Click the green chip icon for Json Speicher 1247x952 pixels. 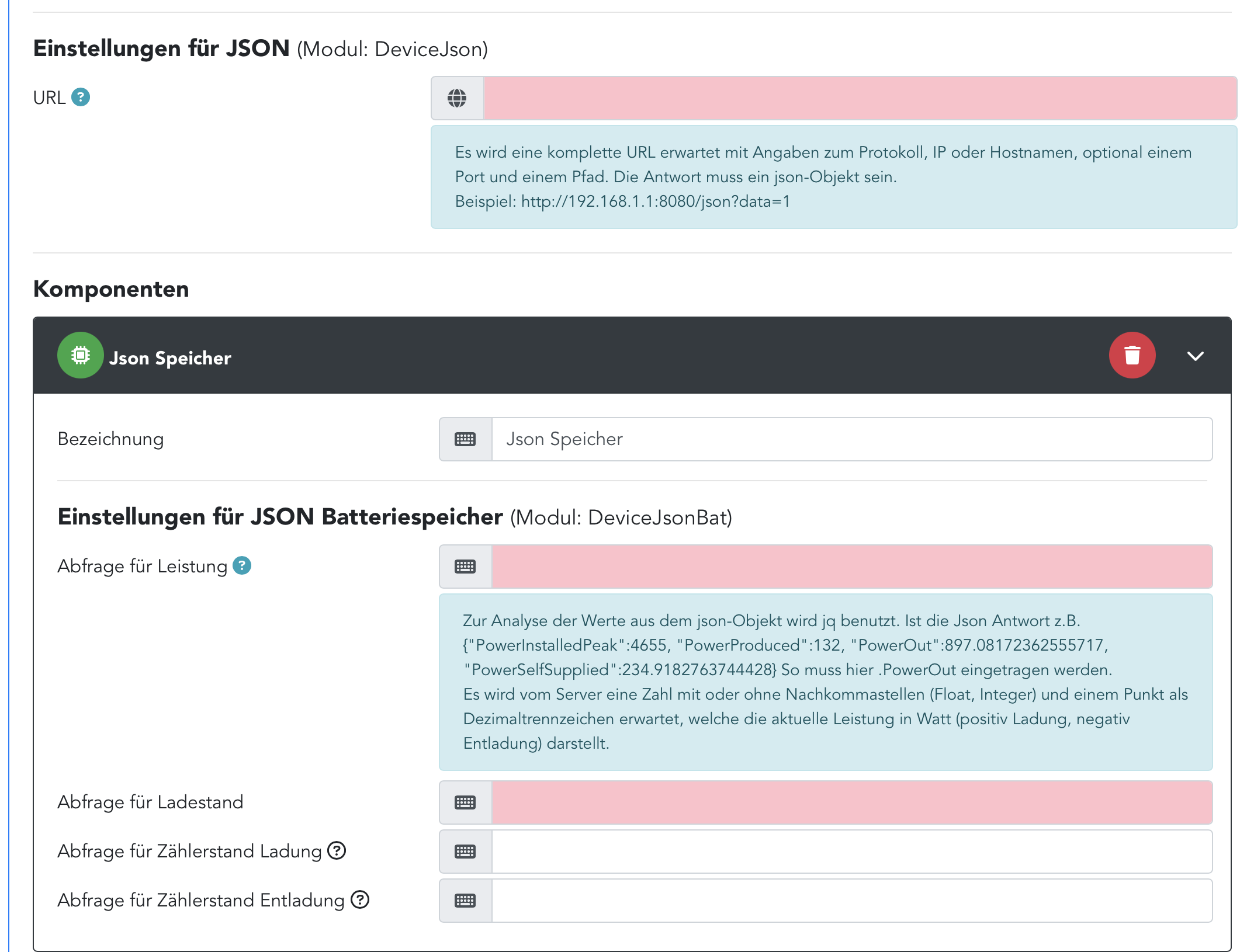pos(81,355)
